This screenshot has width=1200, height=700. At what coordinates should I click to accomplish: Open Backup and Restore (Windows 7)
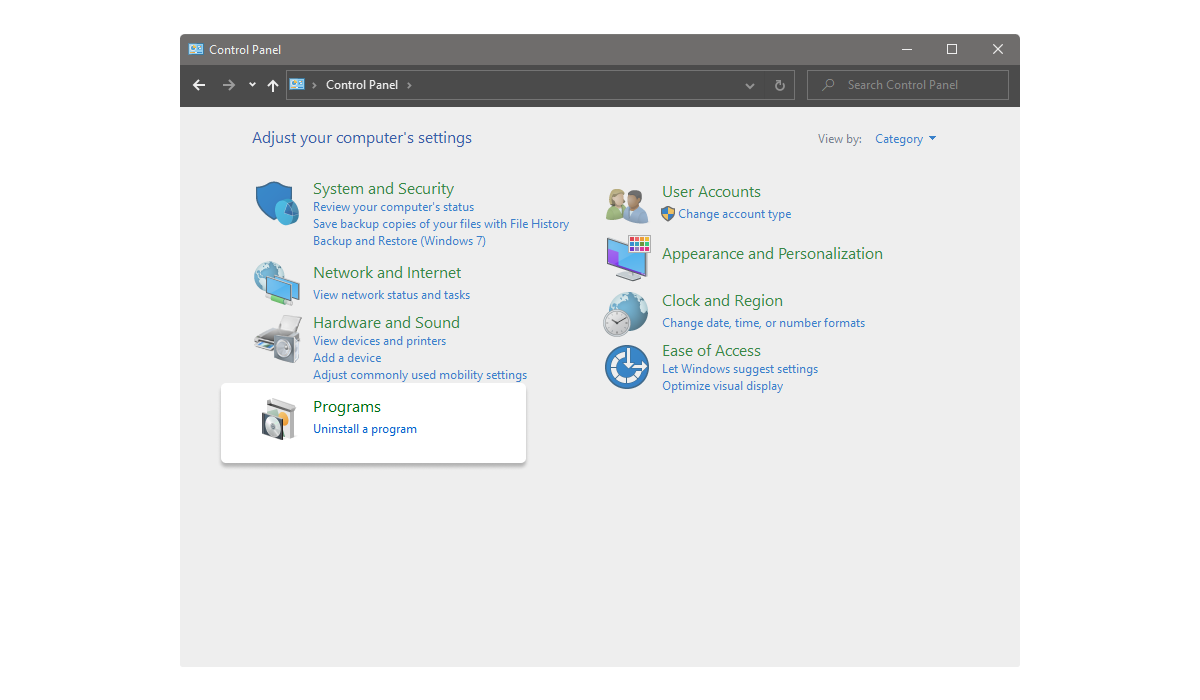(399, 241)
